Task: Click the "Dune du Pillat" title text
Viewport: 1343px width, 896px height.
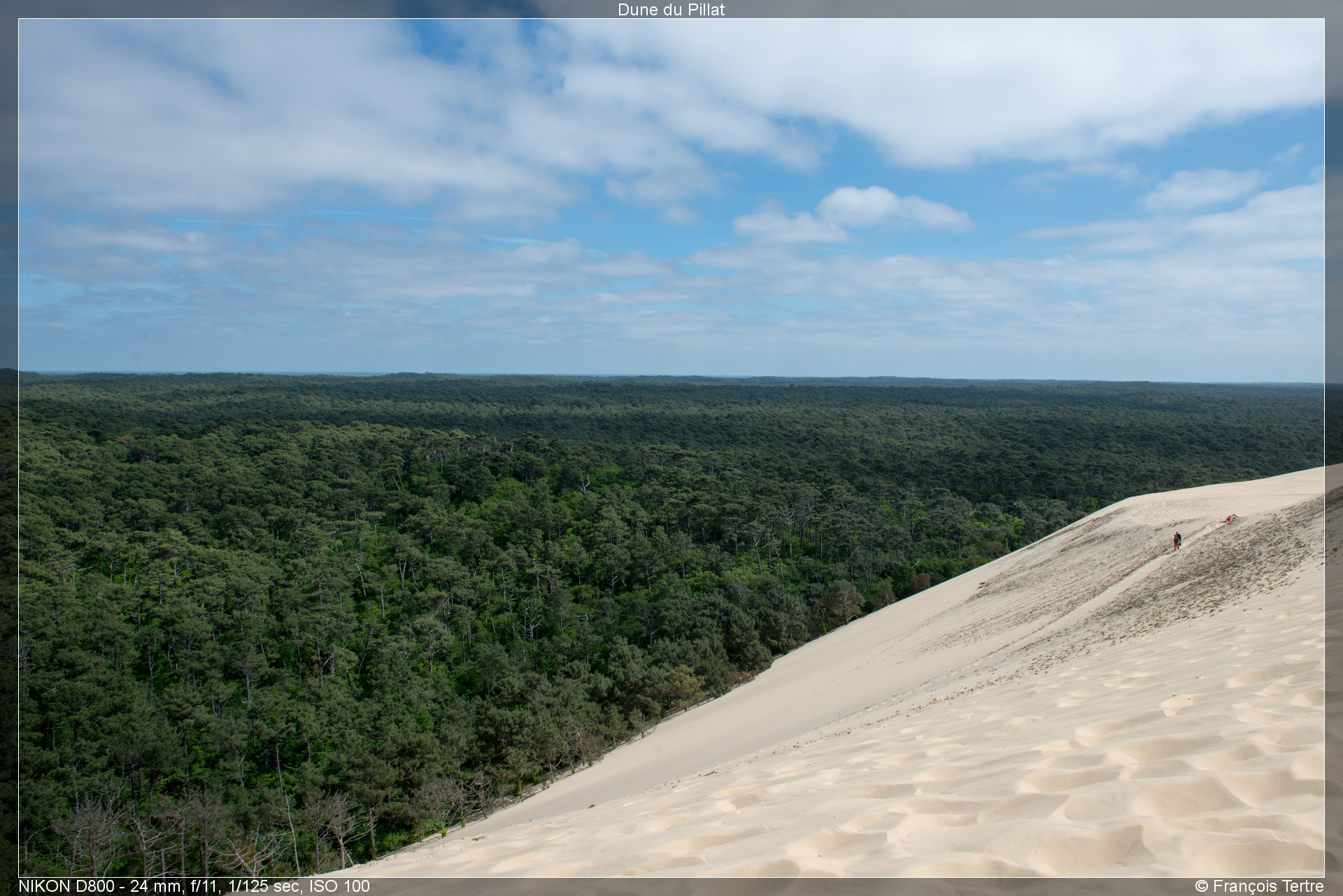Action: [671, 9]
